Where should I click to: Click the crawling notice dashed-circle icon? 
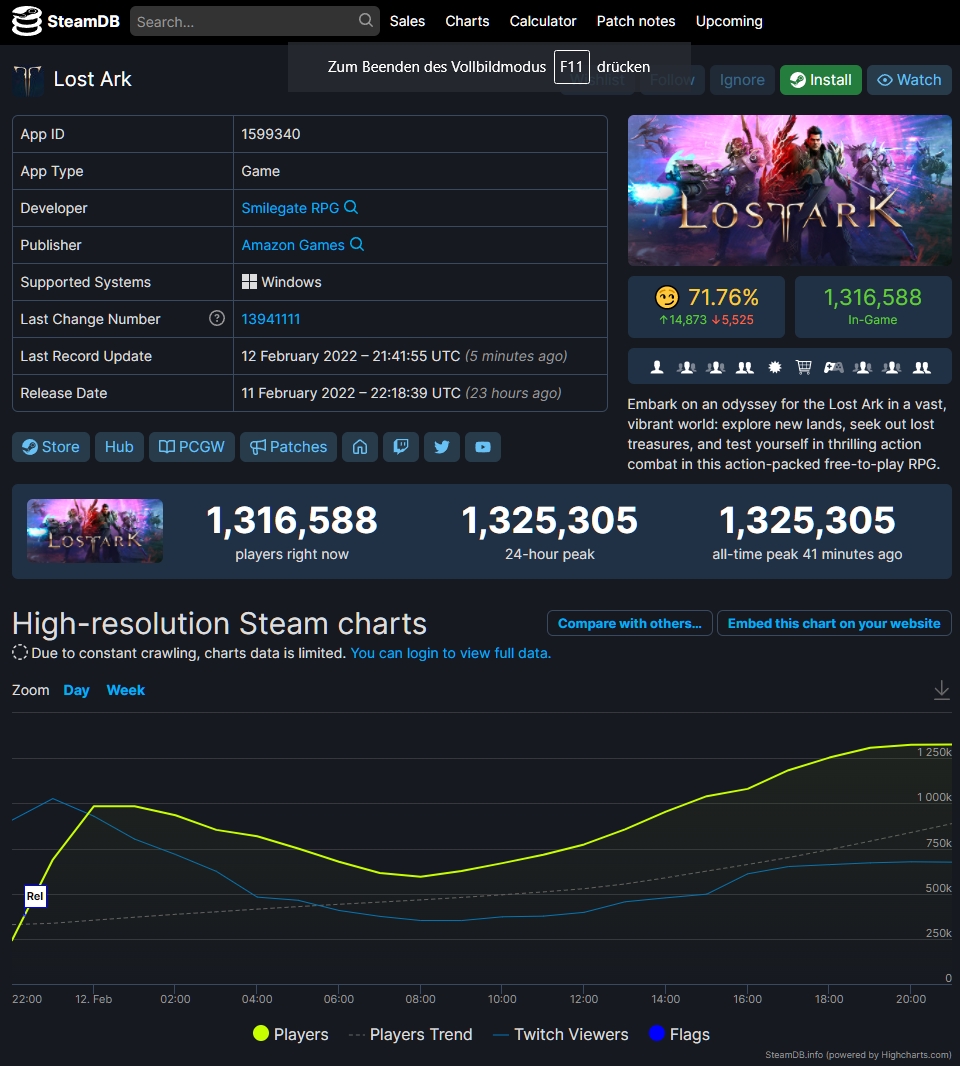[20, 653]
